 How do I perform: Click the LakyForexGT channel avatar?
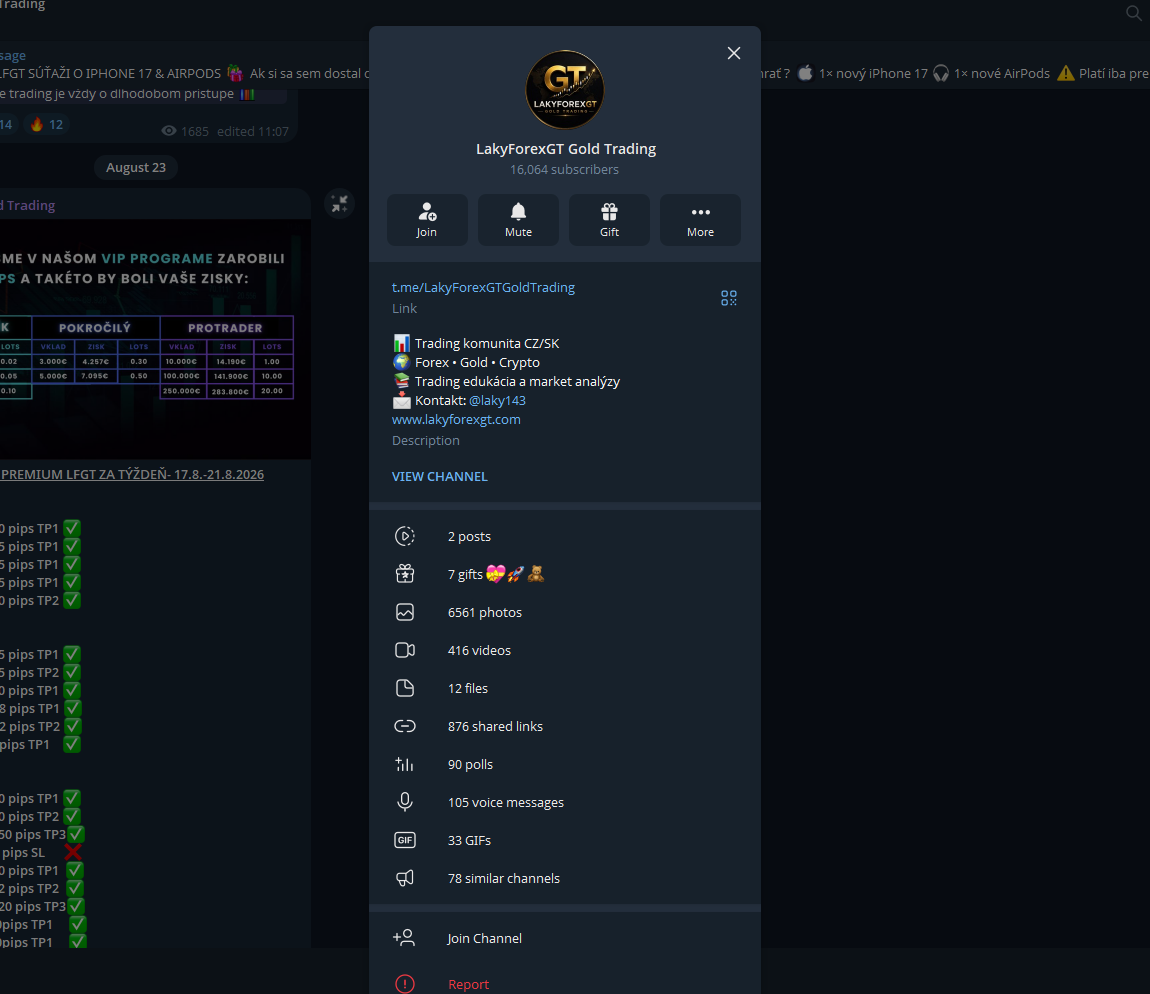(x=565, y=89)
